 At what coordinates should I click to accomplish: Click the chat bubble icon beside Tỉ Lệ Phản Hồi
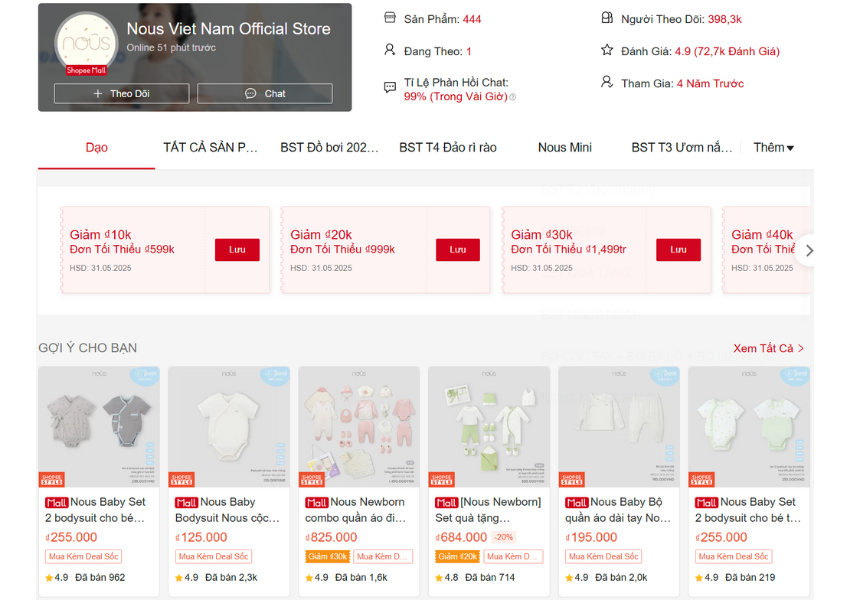pos(390,87)
